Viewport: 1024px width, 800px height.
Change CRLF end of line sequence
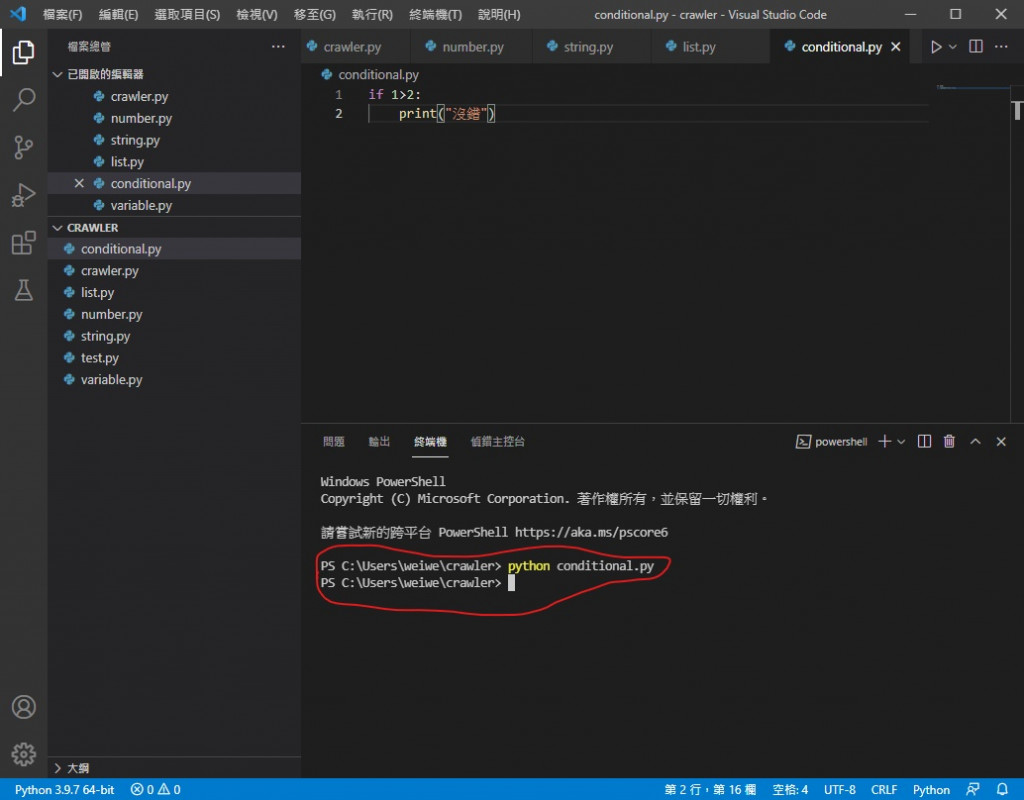884,790
